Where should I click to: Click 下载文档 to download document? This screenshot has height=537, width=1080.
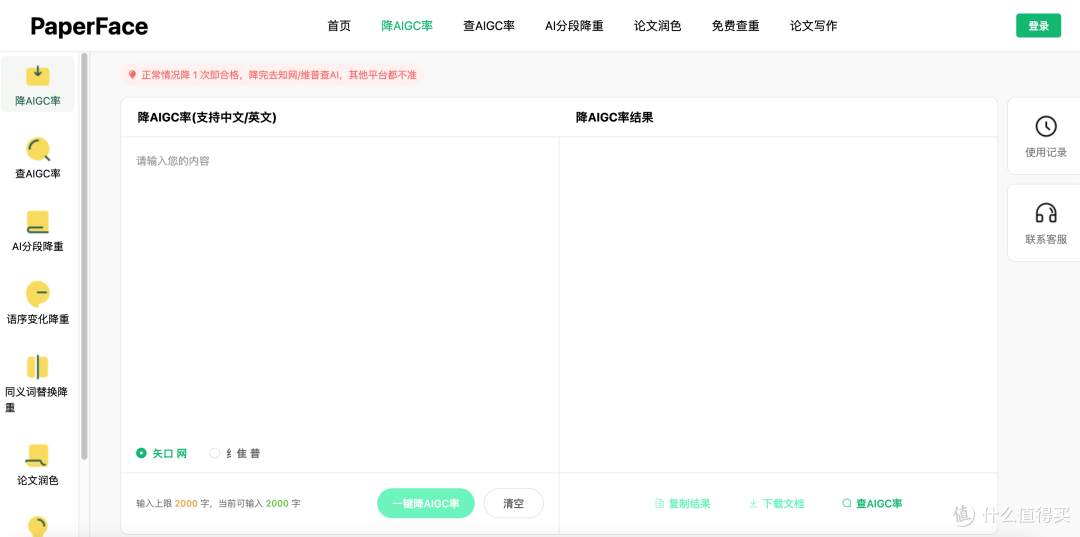[776, 503]
